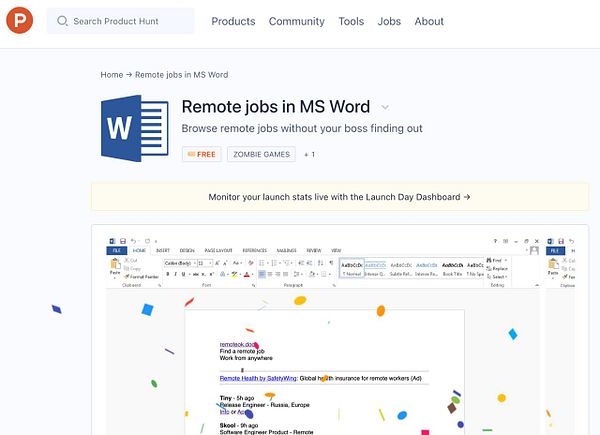This screenshot has height=435, width=600.
Task: Click Replace in the Editing group
Action: coord(497,269)
